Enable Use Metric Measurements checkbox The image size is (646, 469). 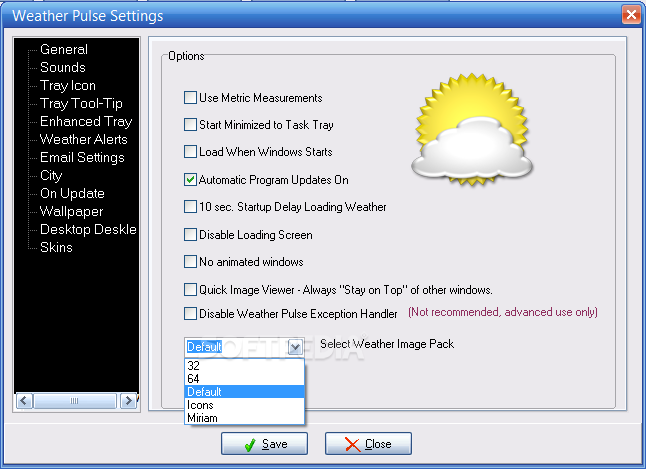190,98
